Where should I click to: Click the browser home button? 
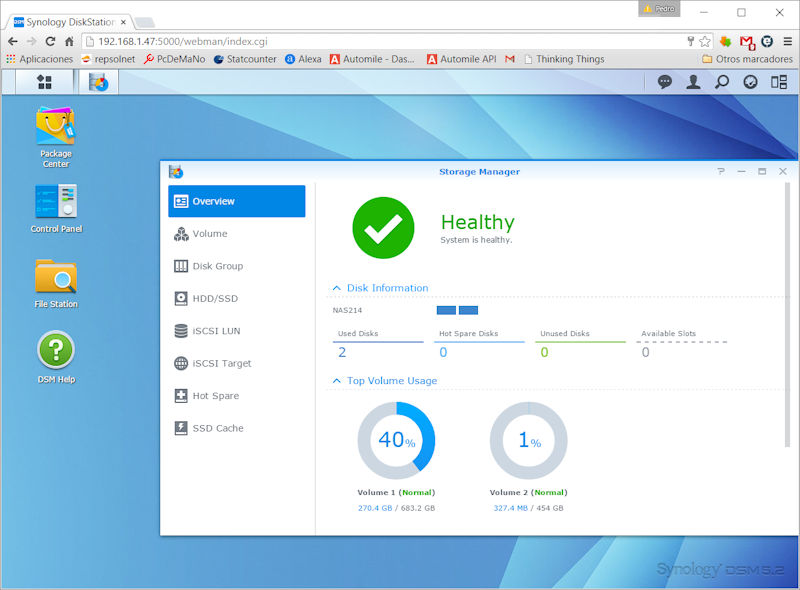[69, 41]
